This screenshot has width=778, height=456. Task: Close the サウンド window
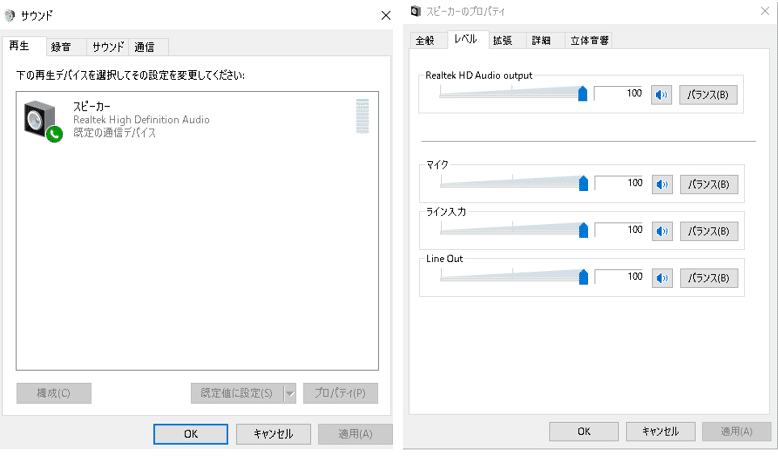pyautogui.click(x=386, y=15)
